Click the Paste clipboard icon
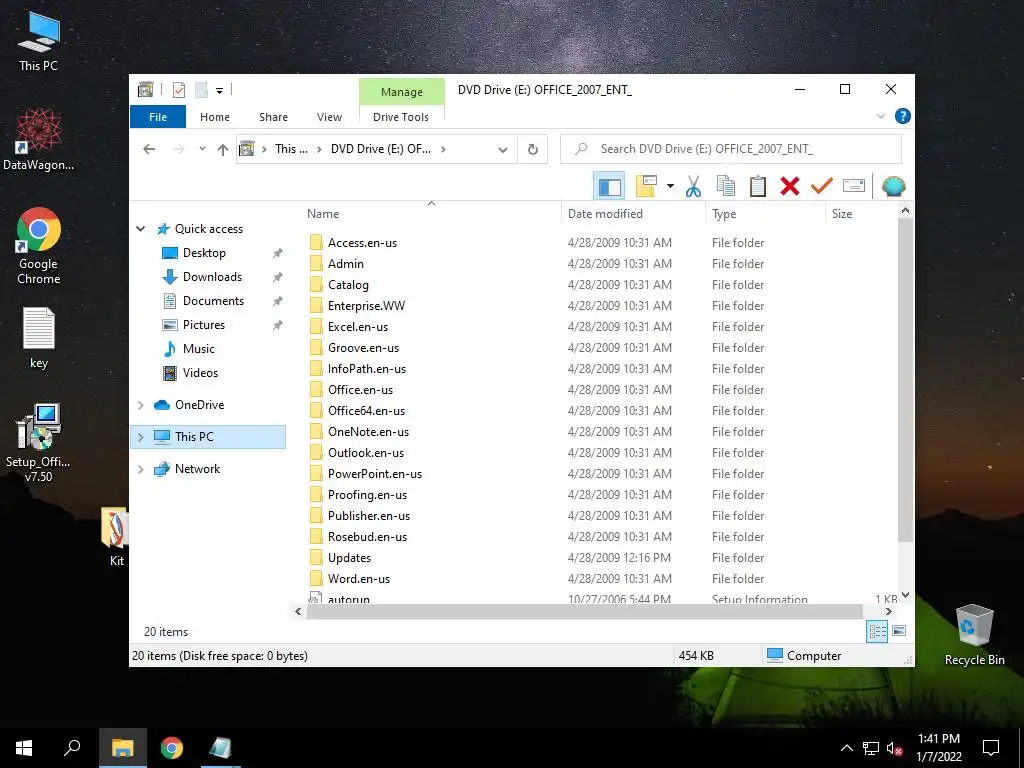Viewport: 1024px width, 768px height. (758, 187)
